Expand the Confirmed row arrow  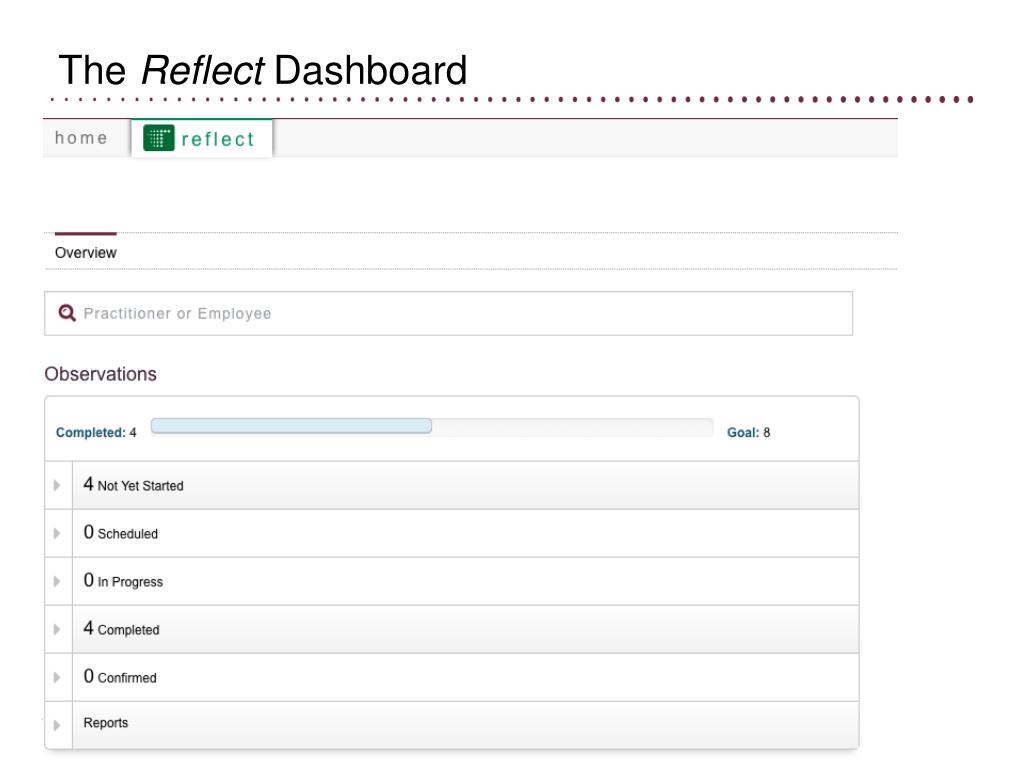pos(57,677)
